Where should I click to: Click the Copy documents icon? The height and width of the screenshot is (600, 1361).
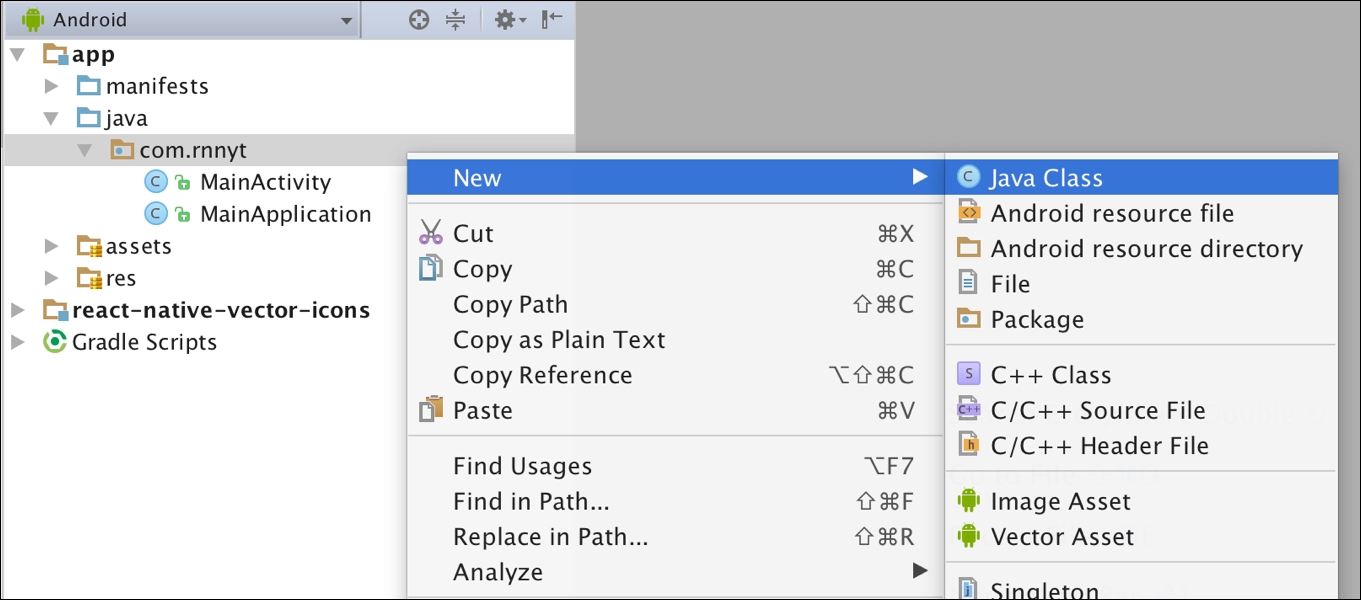[431, 268]
